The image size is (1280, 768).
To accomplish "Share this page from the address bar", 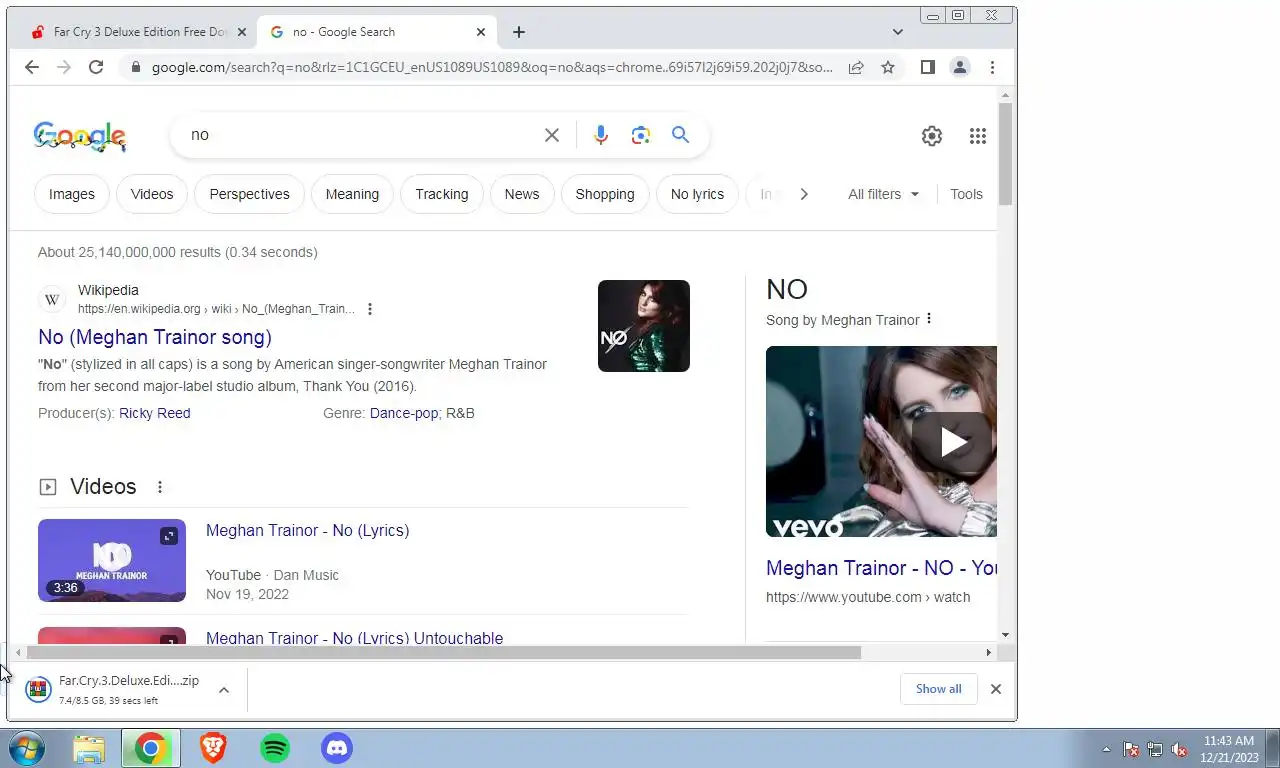I will pyautogui.click(x=856, y=67).
